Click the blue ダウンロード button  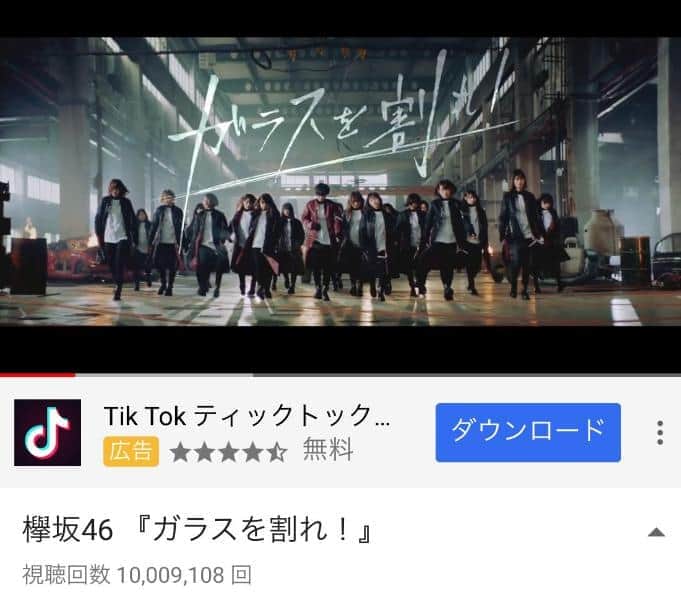(528, 433)
